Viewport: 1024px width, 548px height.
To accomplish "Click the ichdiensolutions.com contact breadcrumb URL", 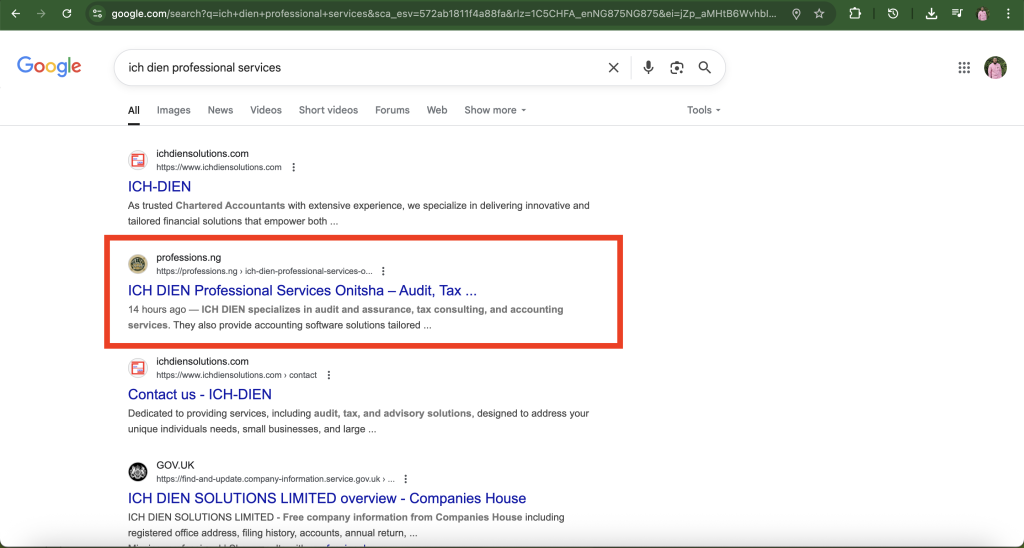I will (236, 375).
